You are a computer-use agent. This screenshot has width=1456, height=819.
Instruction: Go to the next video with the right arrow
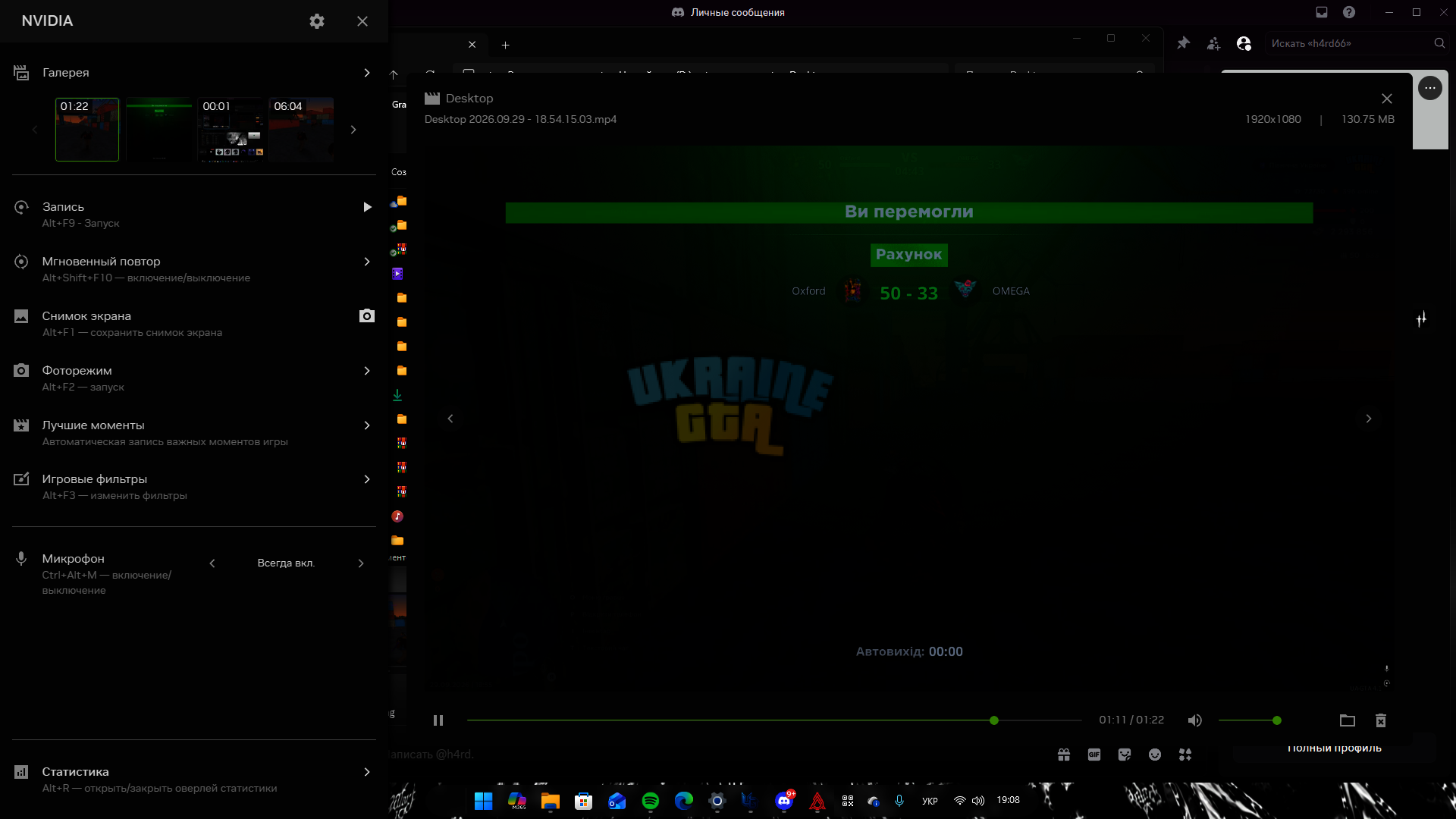click(1369, 419)
